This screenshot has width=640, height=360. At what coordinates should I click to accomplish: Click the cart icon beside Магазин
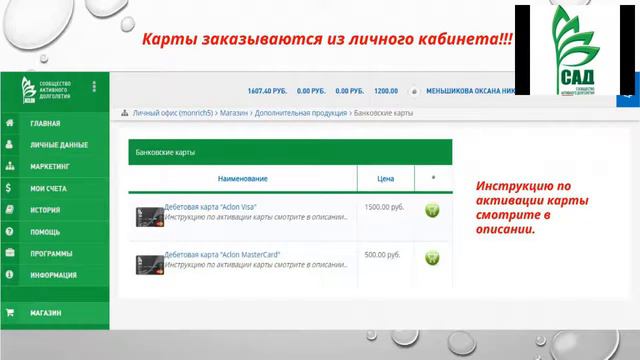tap(10, 313)
